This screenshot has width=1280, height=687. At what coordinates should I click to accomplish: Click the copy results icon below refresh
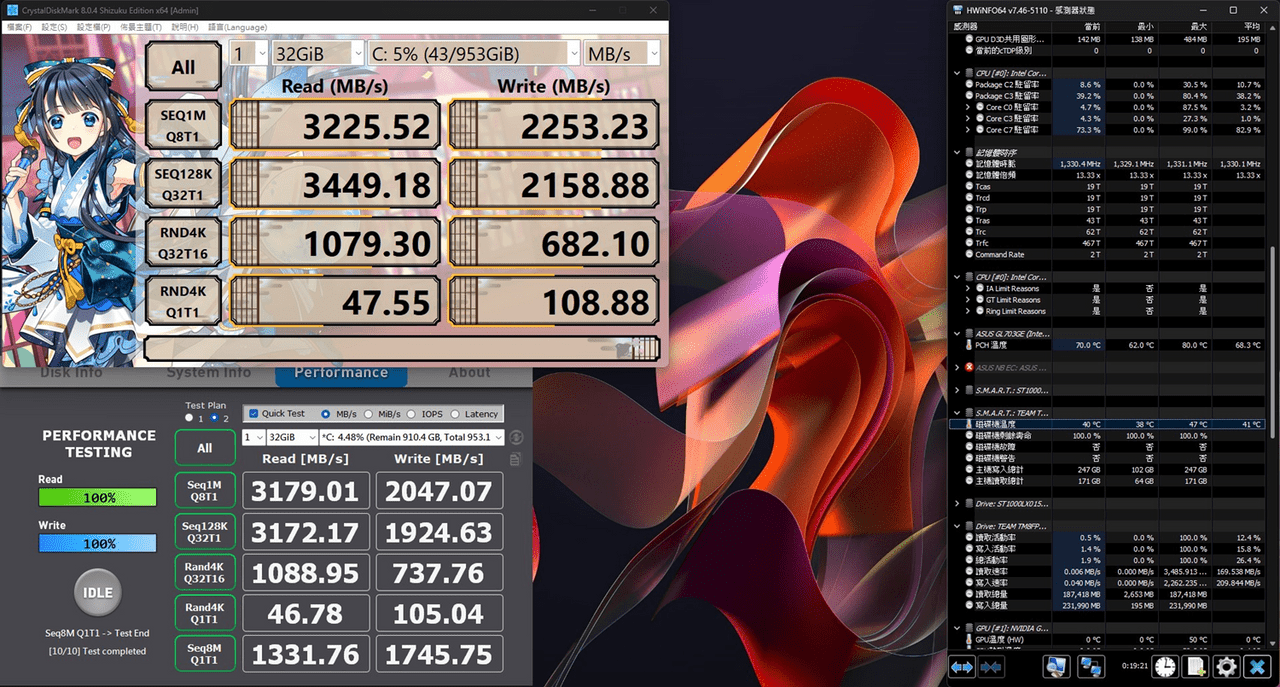[x=516, y=460]
